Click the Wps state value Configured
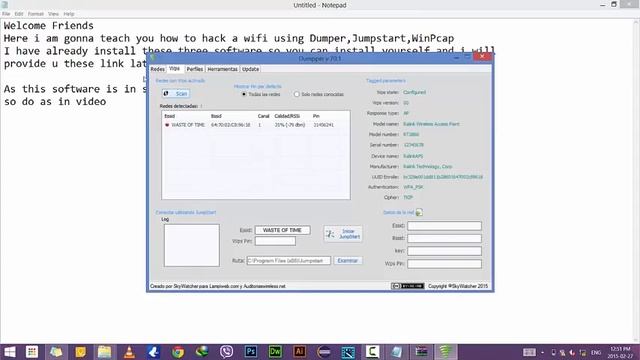 pos(414,92)
